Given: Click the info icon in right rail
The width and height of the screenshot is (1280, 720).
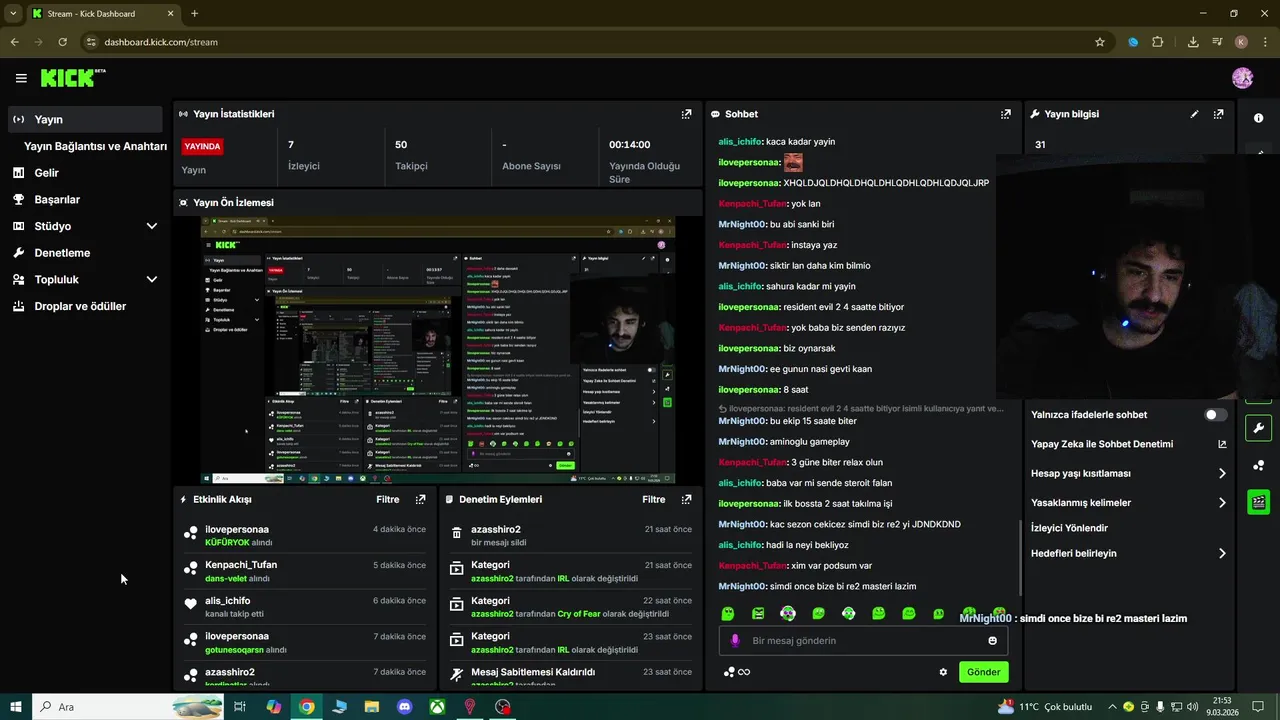Looking at the screenshot, I should (x=1259, y=118).
